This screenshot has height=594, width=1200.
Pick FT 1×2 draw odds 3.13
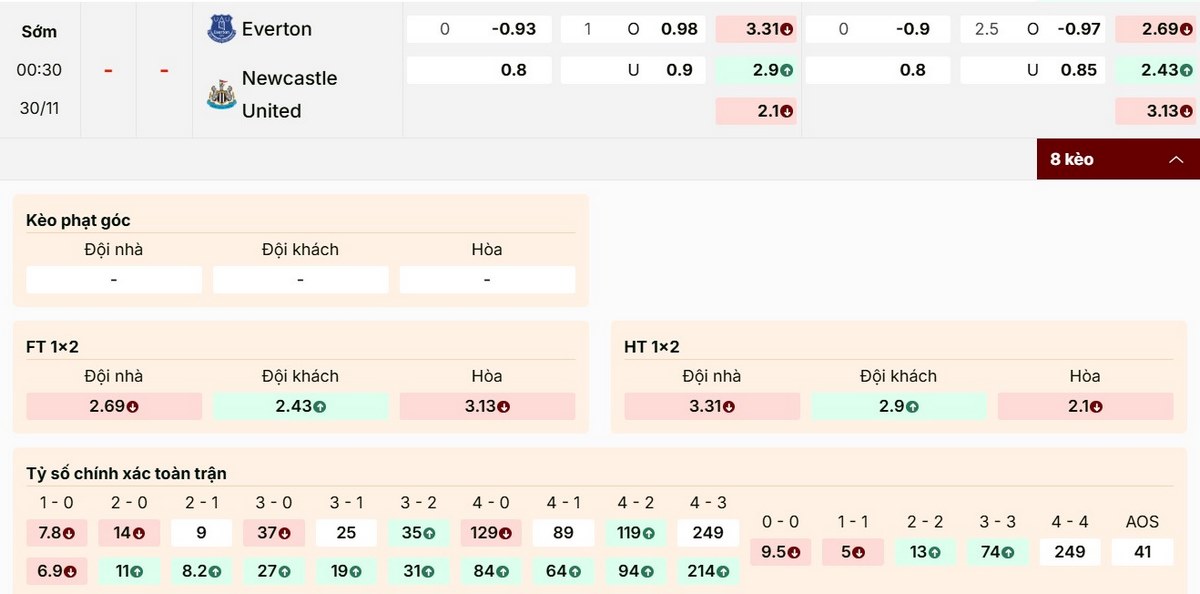coord(487,407)
